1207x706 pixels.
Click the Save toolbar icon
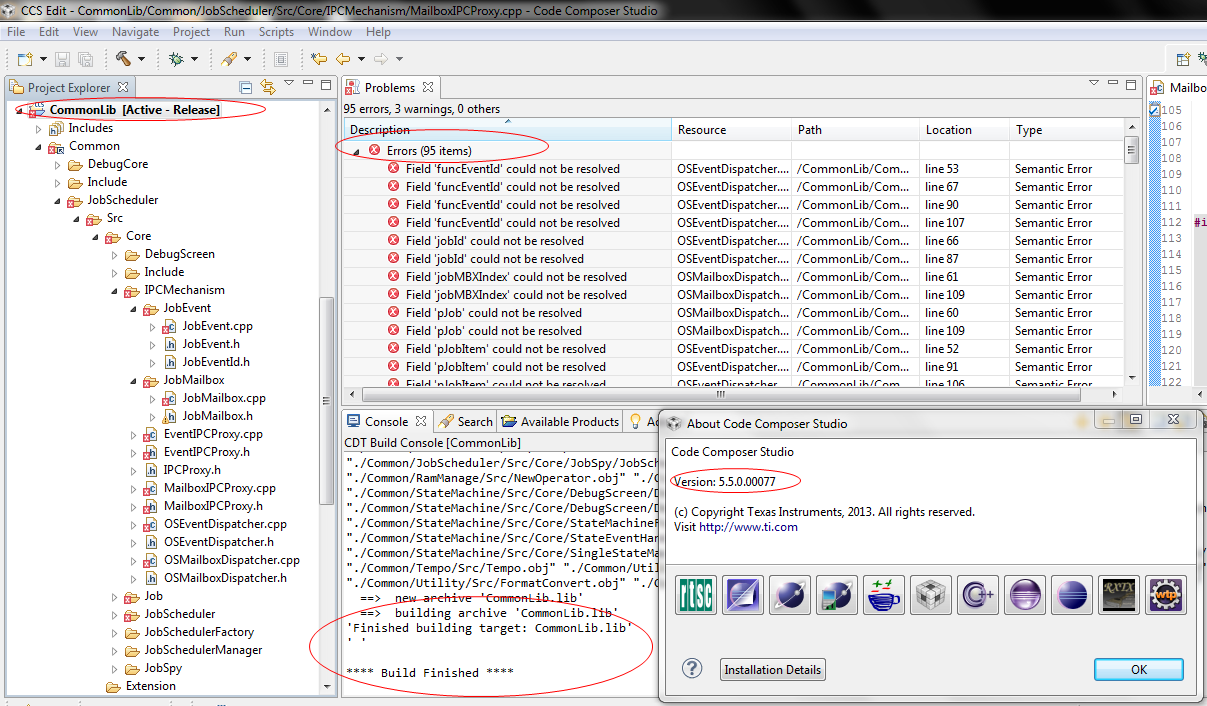(x=62, y=59)
